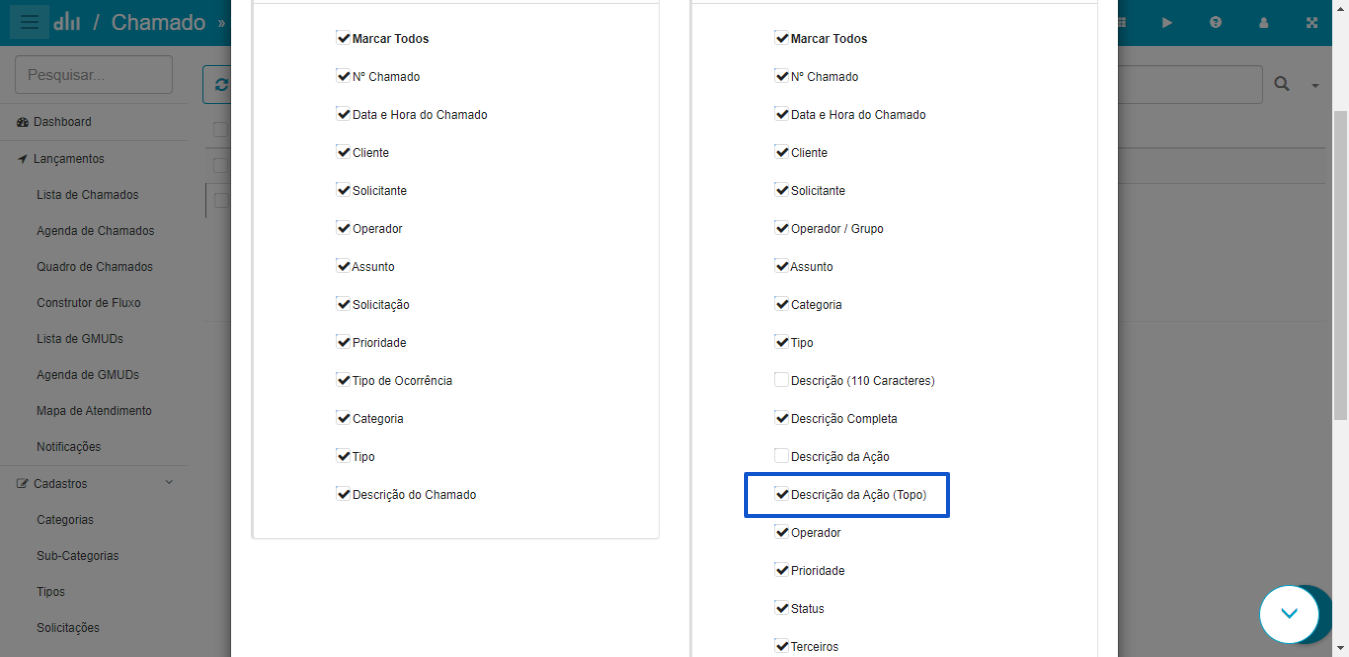Toggle fullscreen with the expand arrows icon
This screenshot has height=657, width=1349.
[1312, 22]
